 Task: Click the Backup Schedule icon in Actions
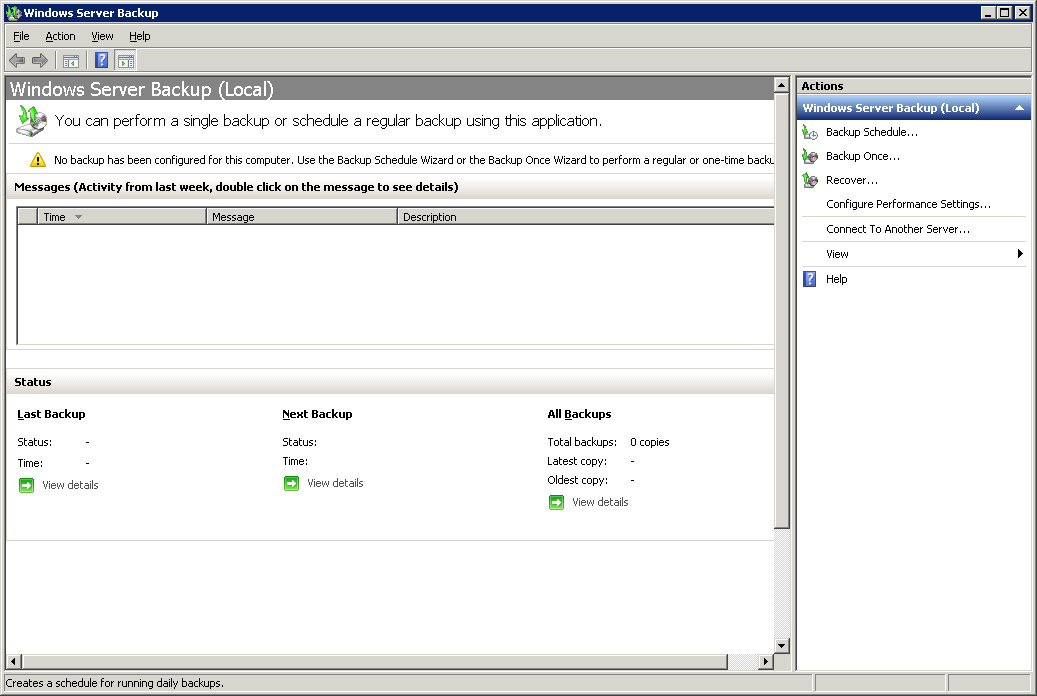point(810,132)
